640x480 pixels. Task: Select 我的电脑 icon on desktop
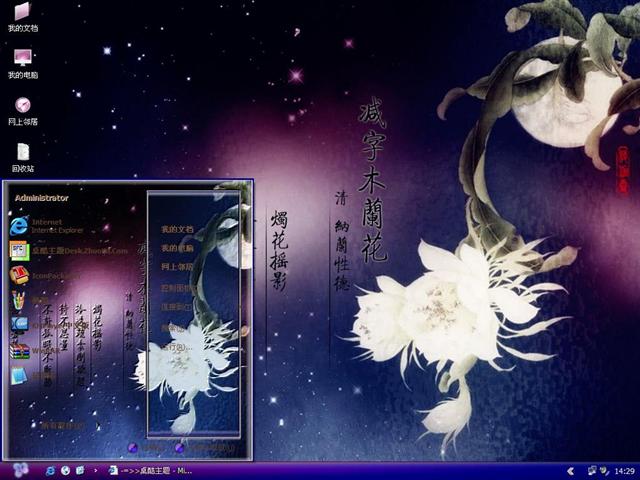coord(22,63)
